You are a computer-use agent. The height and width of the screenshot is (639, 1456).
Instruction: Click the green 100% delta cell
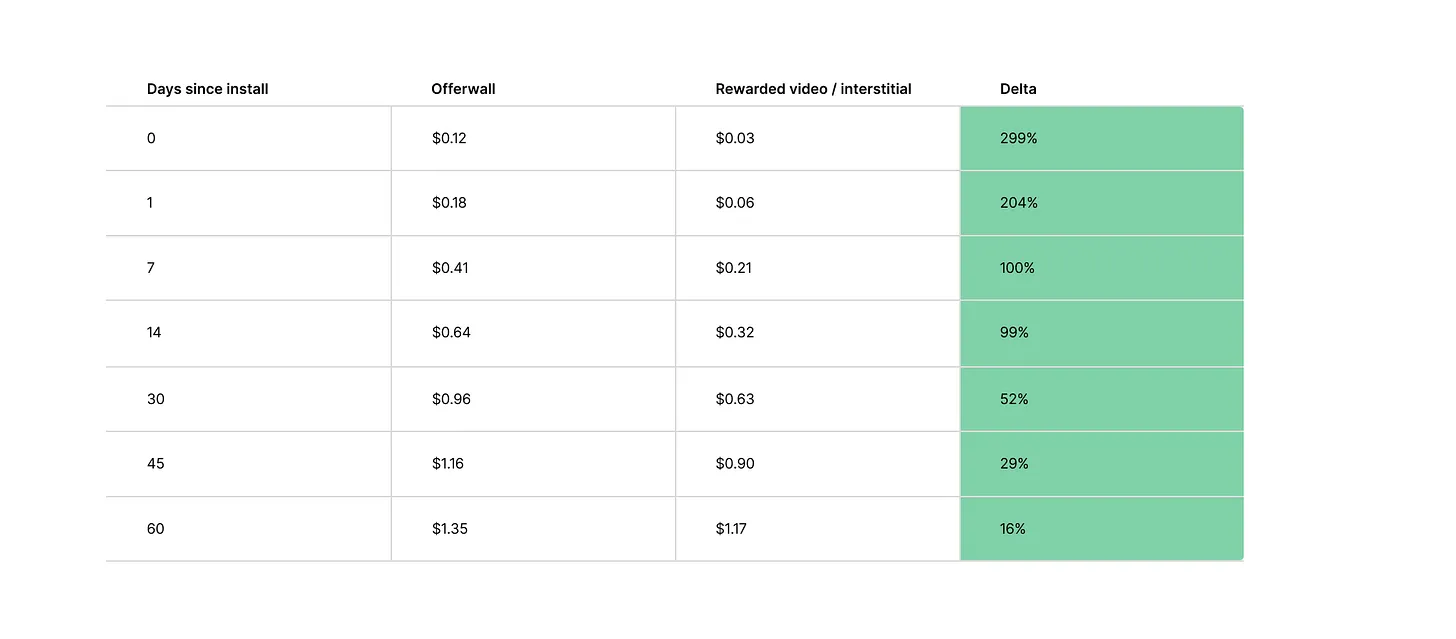(x=1017, y=268)
